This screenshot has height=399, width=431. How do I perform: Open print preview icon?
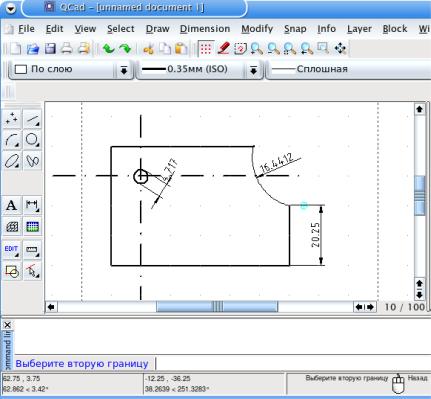point(84,49)
